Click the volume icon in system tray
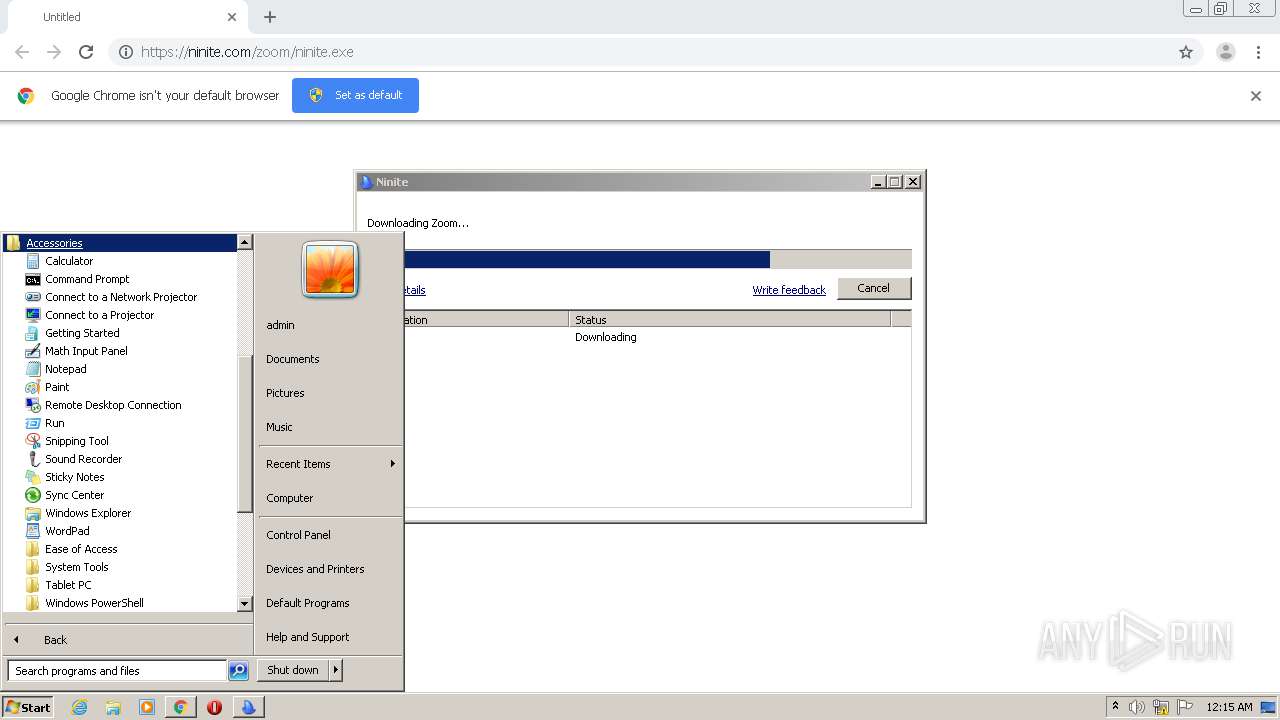The height and width of the screenshot is (720, 1280). click(1137, 707)
